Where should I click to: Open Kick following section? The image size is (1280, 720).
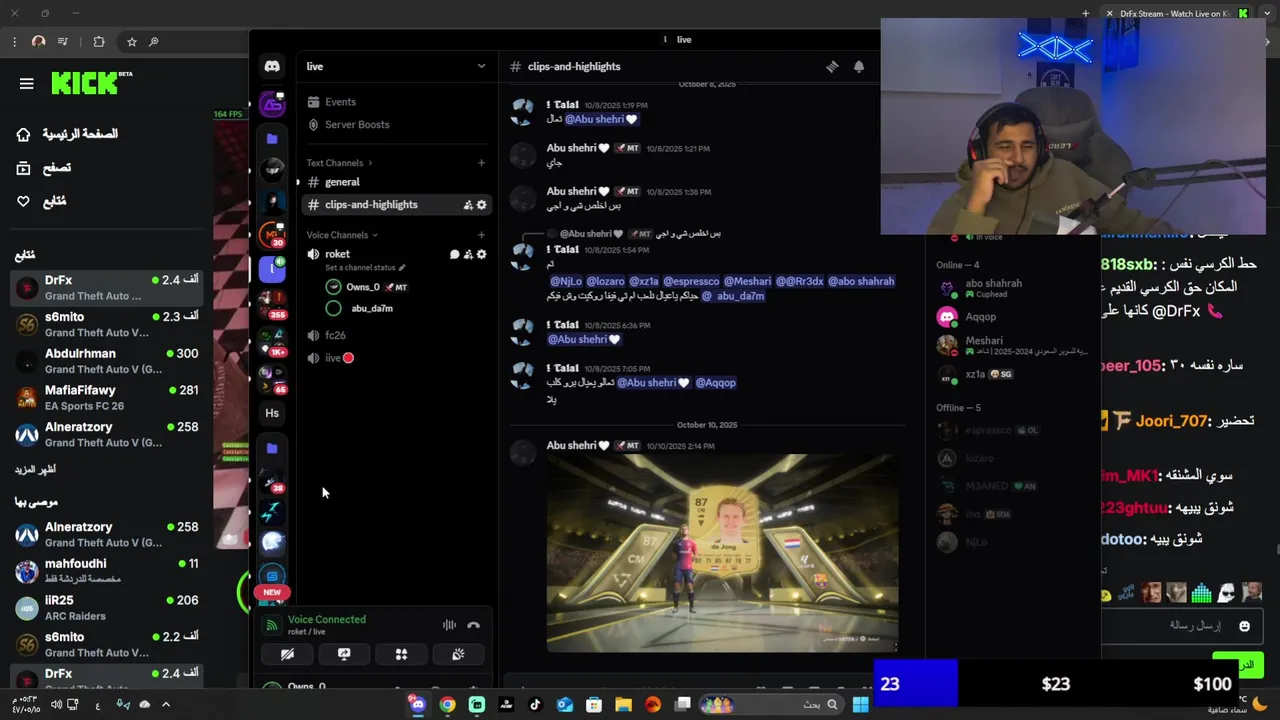click(x=42, y=201)
